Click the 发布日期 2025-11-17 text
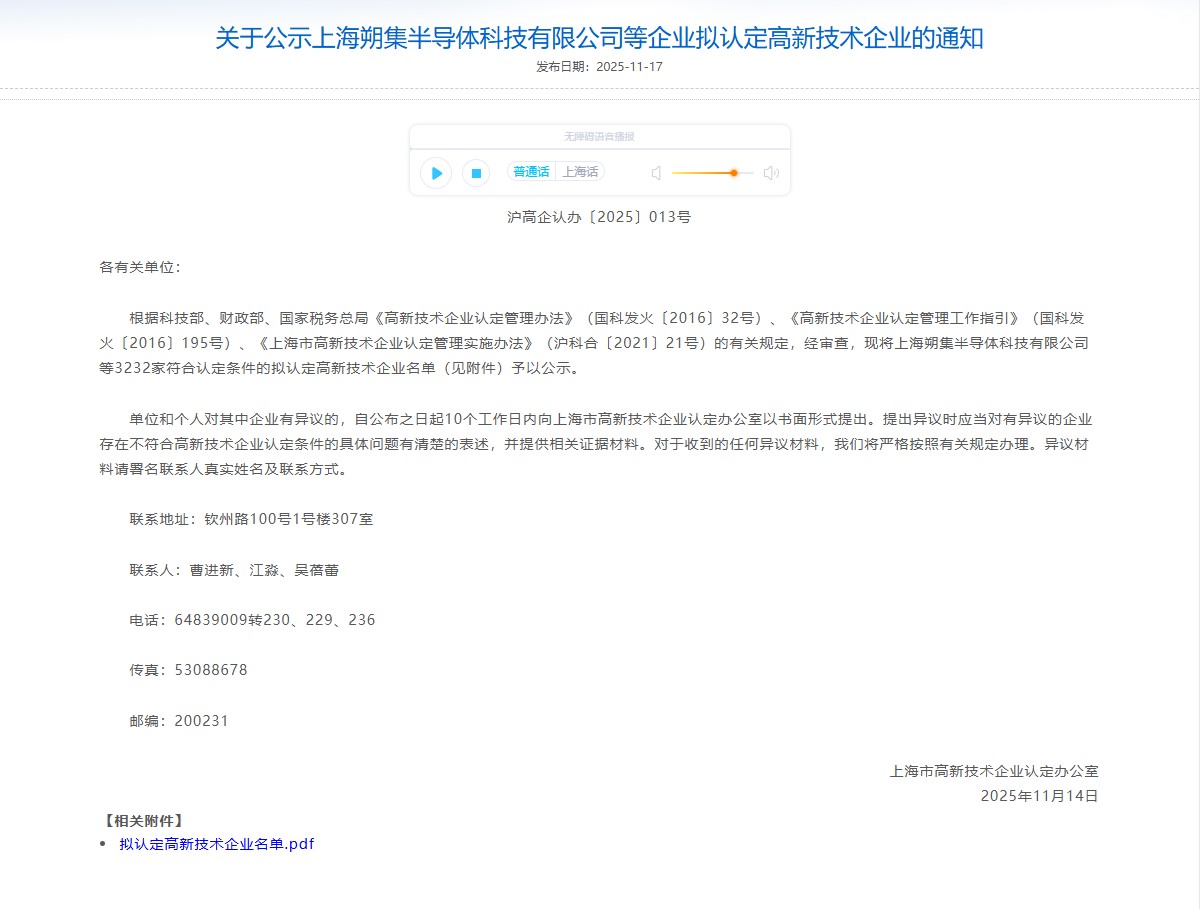The width and height of the screenshot is (1200, 909). coord(599,67)
